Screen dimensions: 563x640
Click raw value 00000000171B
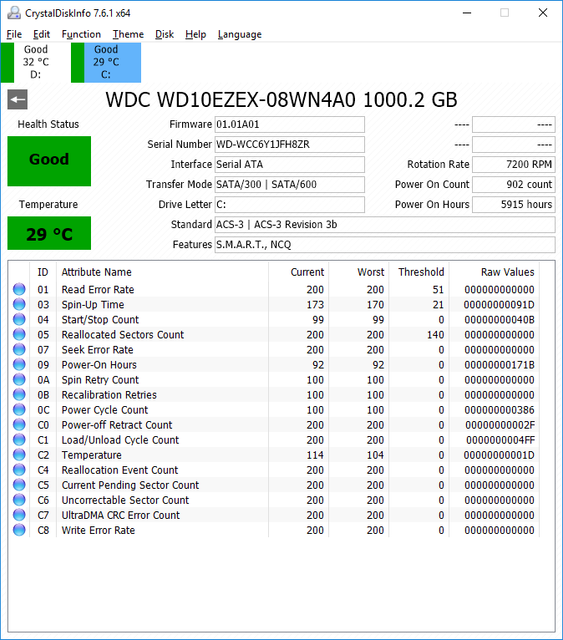pyautogui.click(x=499, y=365)
